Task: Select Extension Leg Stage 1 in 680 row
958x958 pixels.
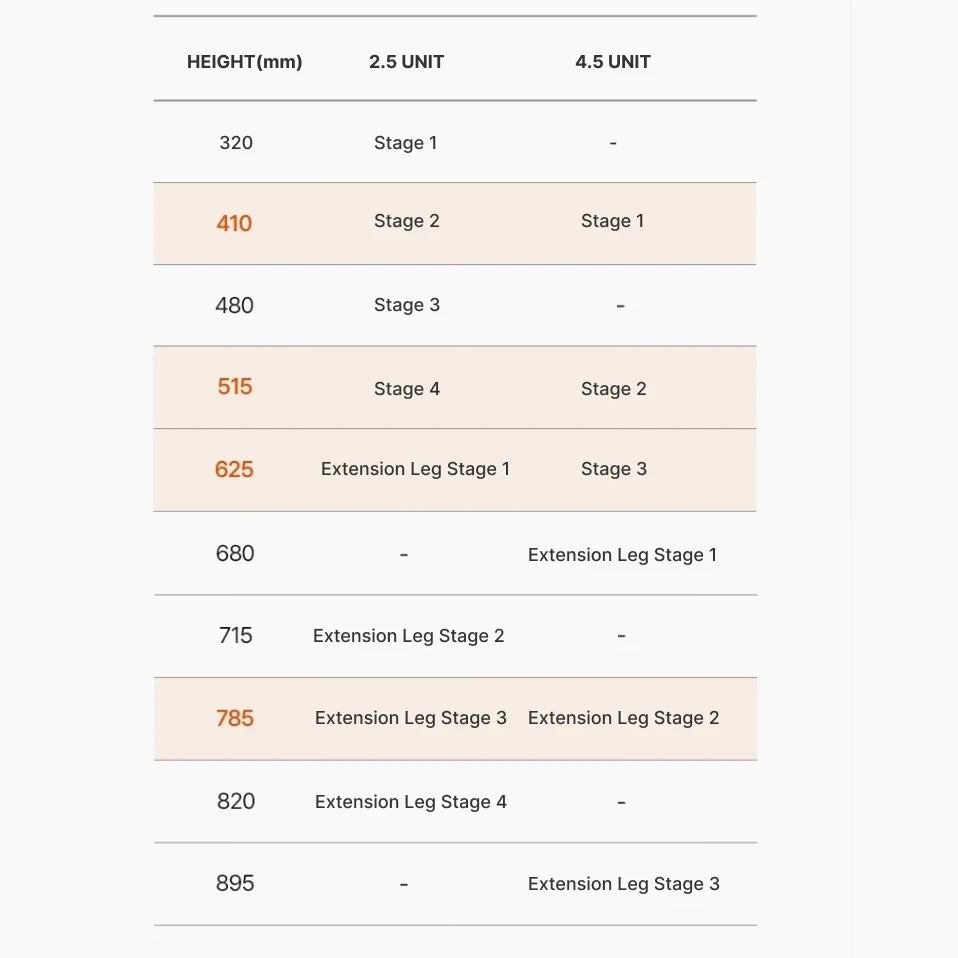Action: (x=622, y=555)
